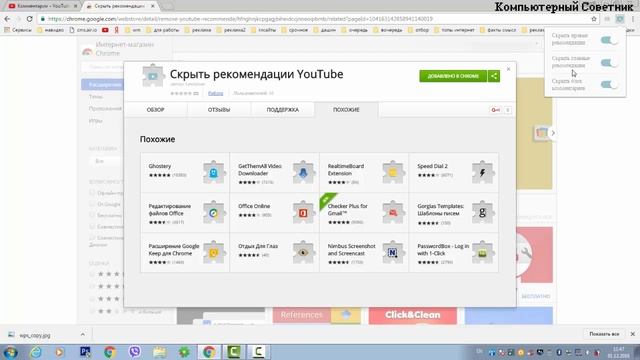Open the Chrome three-dot menu
The width and height of the screenshot is (640, 360).
click(x=633, y=19)
